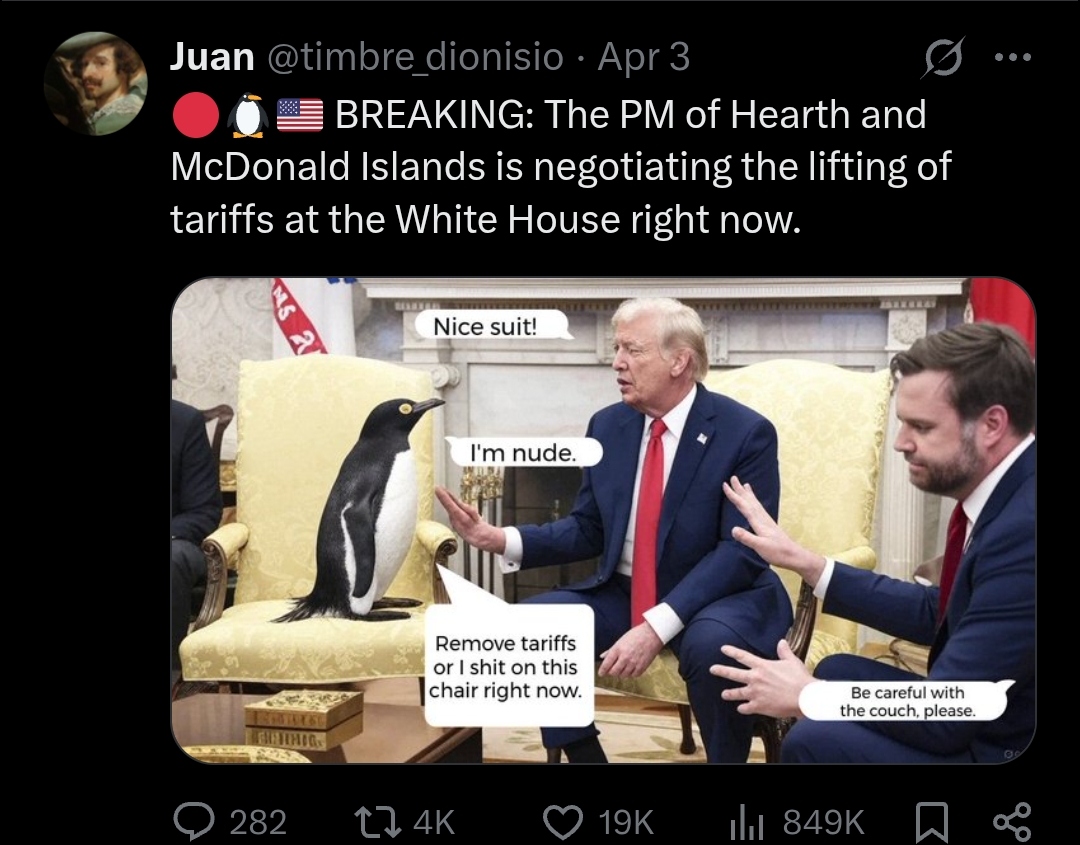Open the three-dot more options menu
This screenshot has width=1080, height=845.
click(1013, 57)
